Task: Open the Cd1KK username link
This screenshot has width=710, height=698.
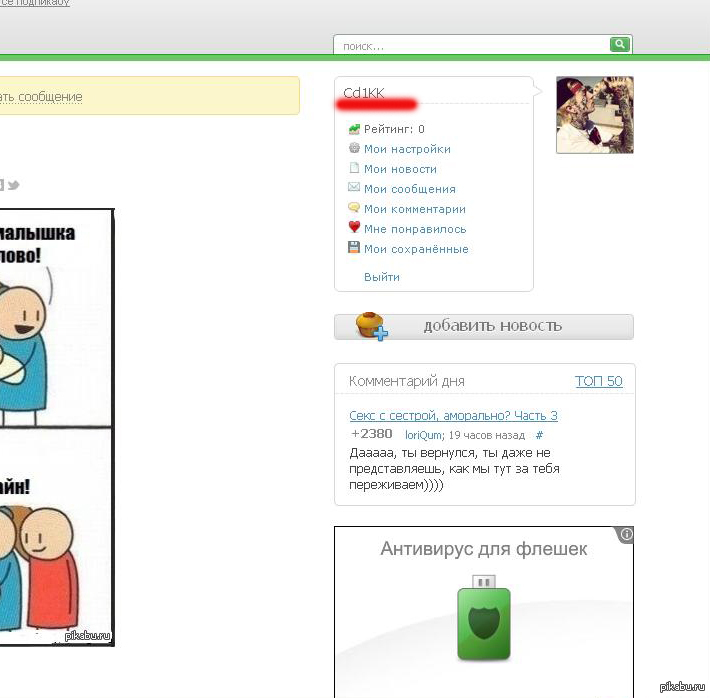Action: [x=364, y=93]
